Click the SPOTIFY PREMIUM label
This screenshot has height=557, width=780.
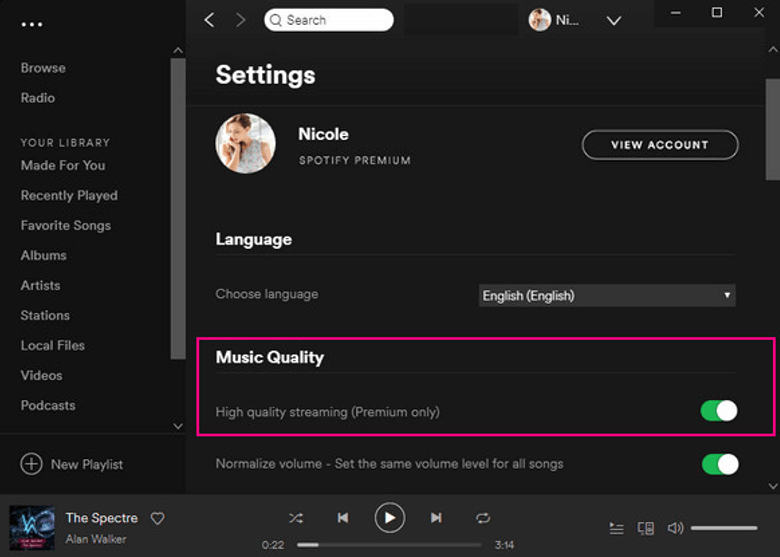(x=355, y=161)
